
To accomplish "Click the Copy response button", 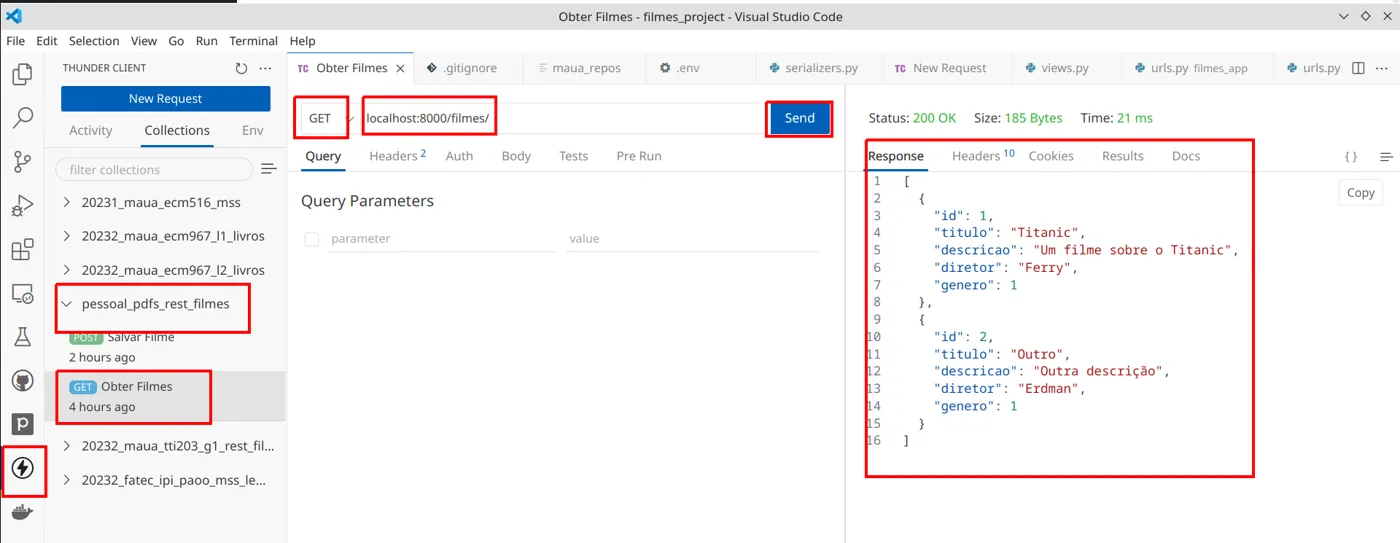I will click(1361, 193).
